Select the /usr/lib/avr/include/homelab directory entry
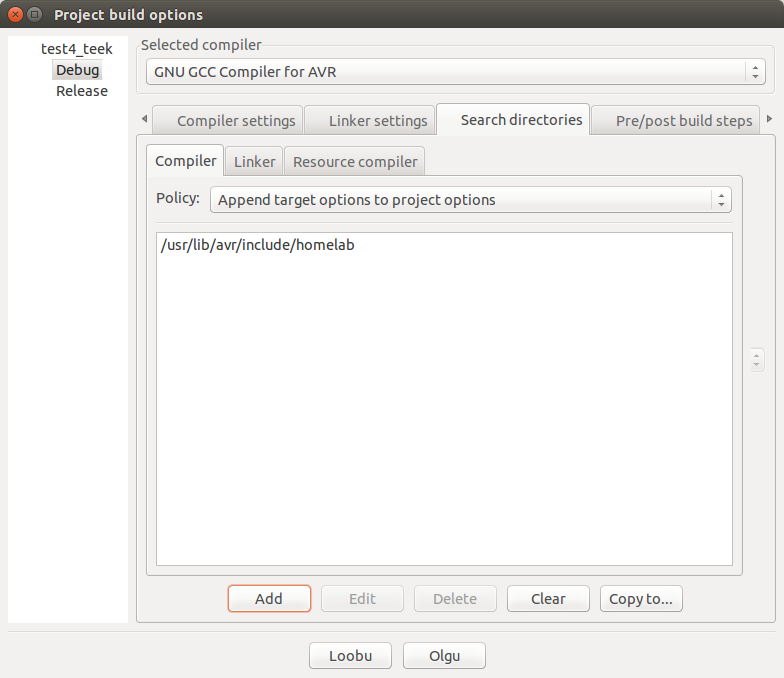The height and width of the screenshot is (678, 784). point(257,246)
